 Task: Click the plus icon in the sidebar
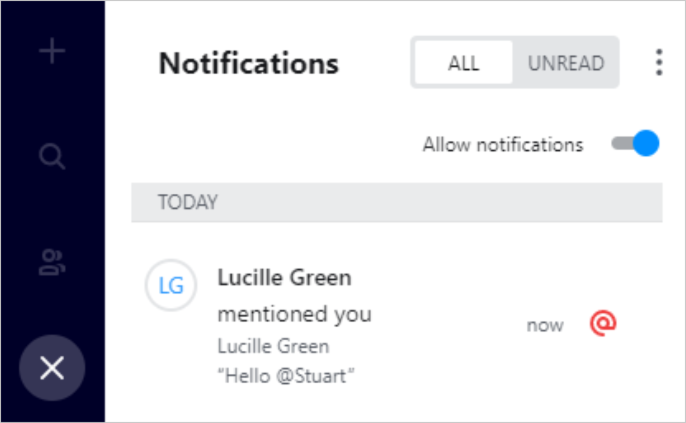coord(52,51)
